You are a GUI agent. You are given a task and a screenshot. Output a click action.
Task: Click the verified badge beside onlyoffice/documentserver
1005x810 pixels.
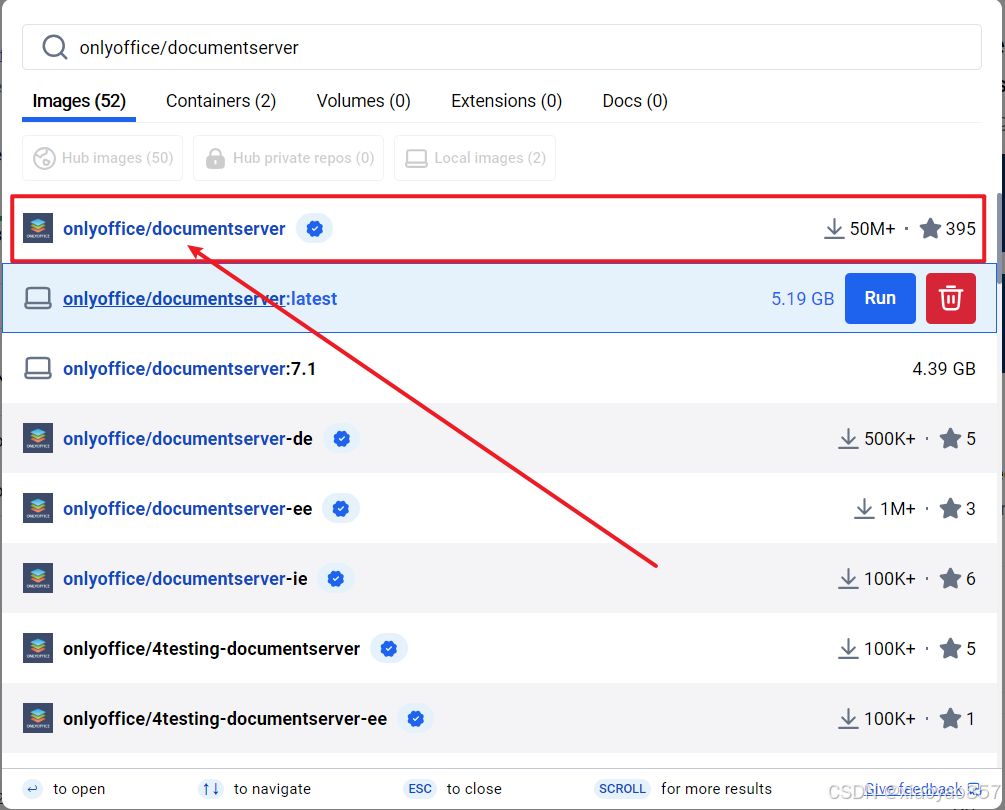point(314,228)
